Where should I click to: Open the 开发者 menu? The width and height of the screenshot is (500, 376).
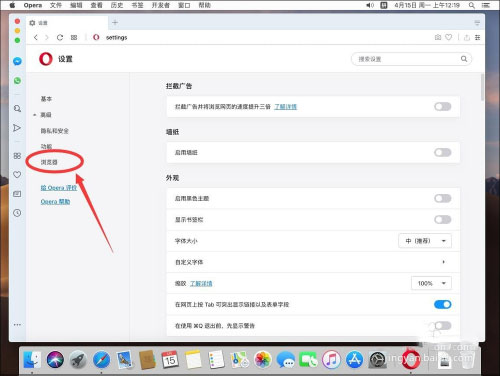point(161,5)
